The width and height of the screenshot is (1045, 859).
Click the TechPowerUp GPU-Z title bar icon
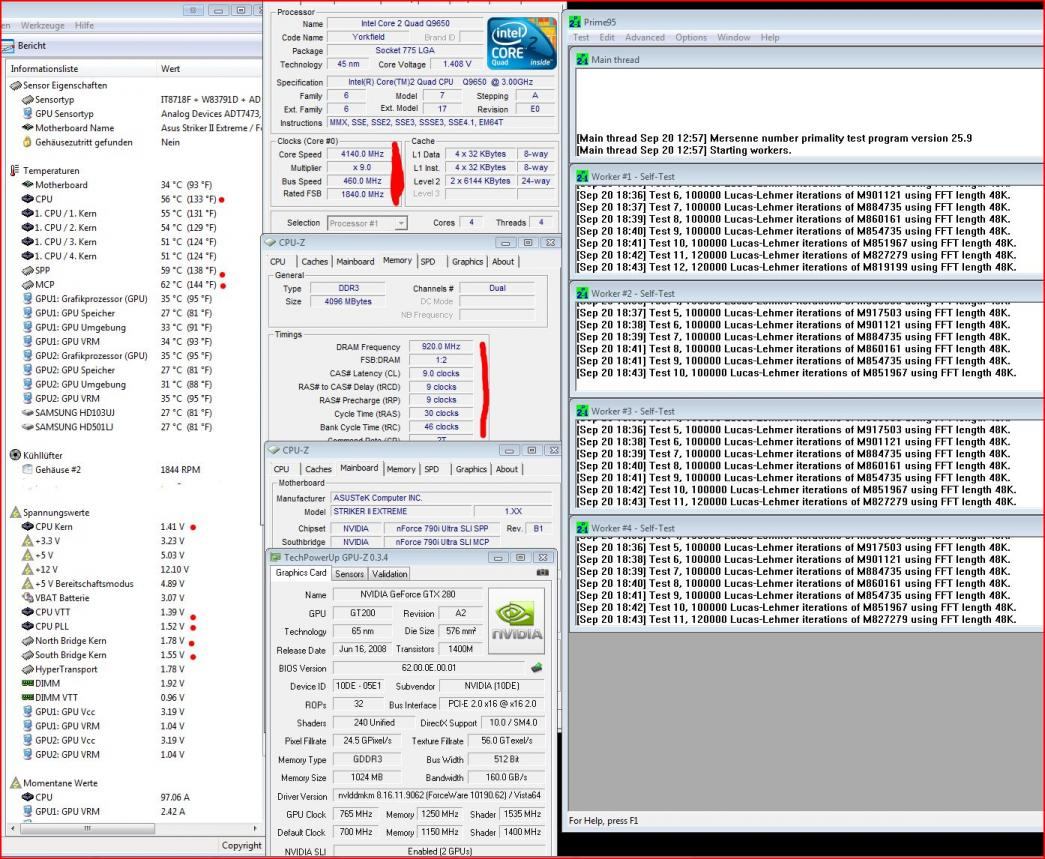tap(275, 557)
